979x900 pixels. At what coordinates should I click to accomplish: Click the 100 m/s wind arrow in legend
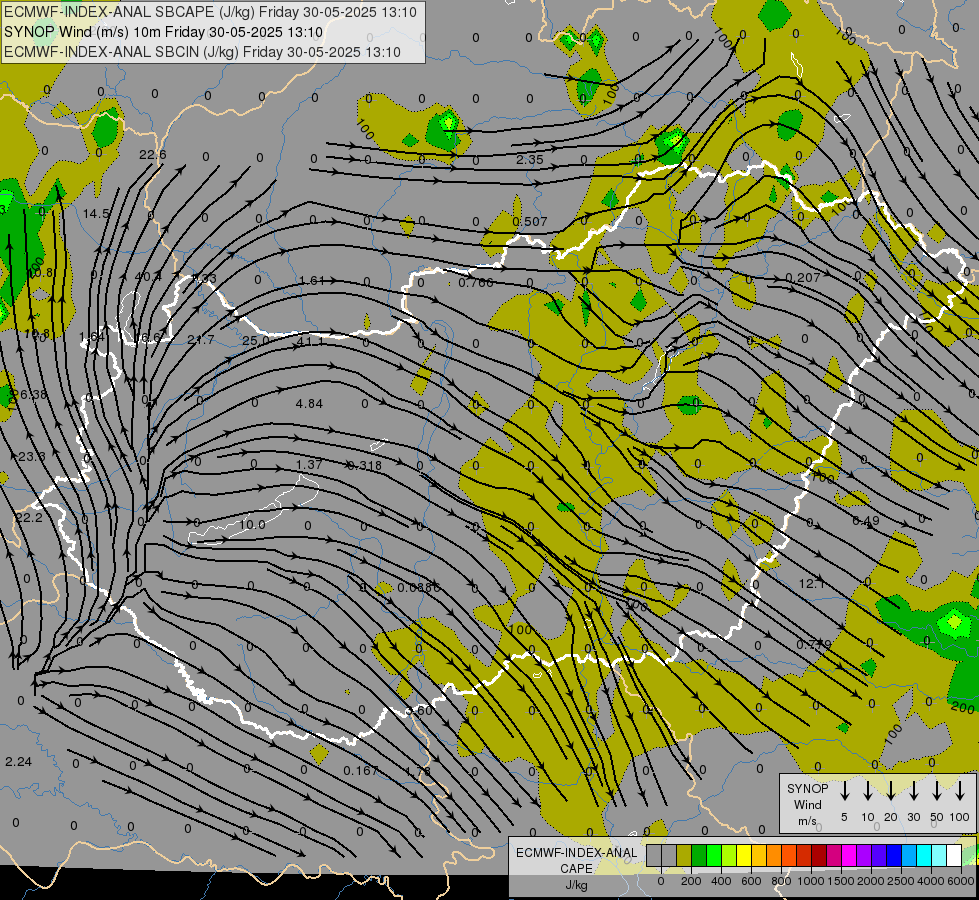tap(960, 791)
